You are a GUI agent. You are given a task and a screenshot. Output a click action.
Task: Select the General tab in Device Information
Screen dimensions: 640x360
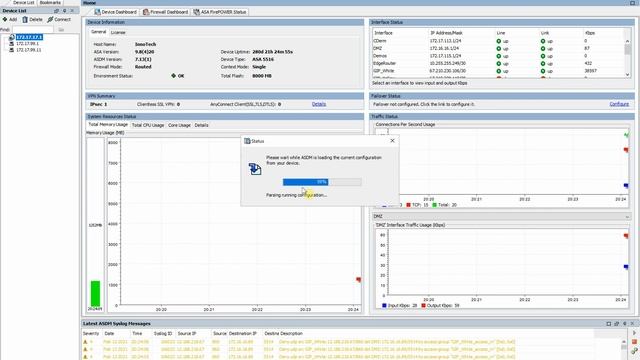[x=98, y=32]
